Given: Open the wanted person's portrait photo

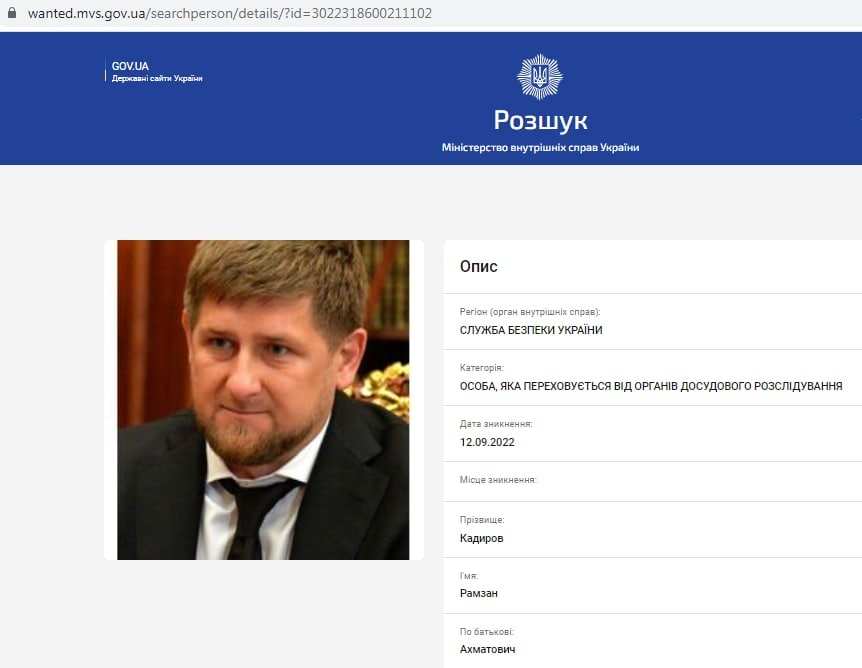Looking at the screenshot, I should point(263,400).
